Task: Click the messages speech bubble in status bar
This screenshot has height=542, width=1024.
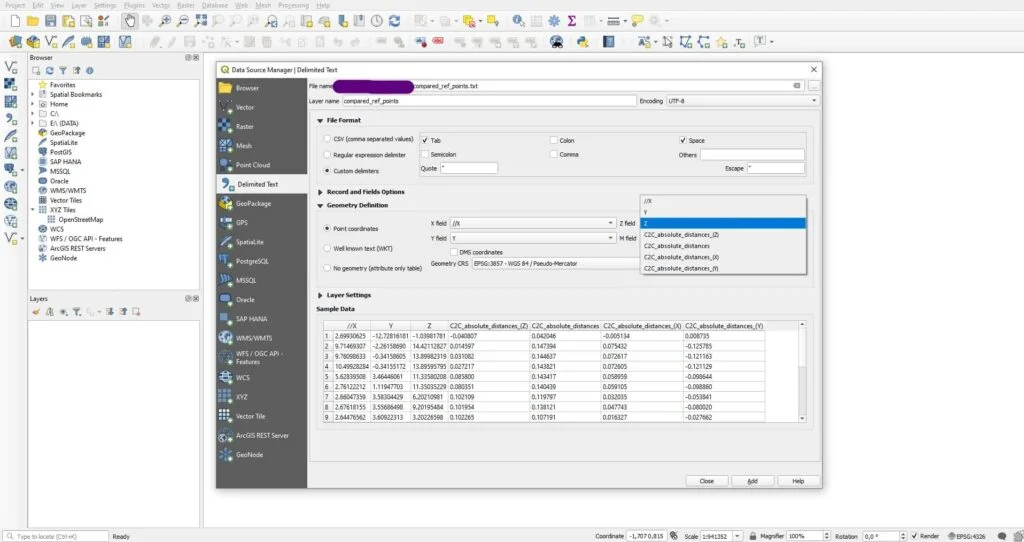Action: [1002, 536]
